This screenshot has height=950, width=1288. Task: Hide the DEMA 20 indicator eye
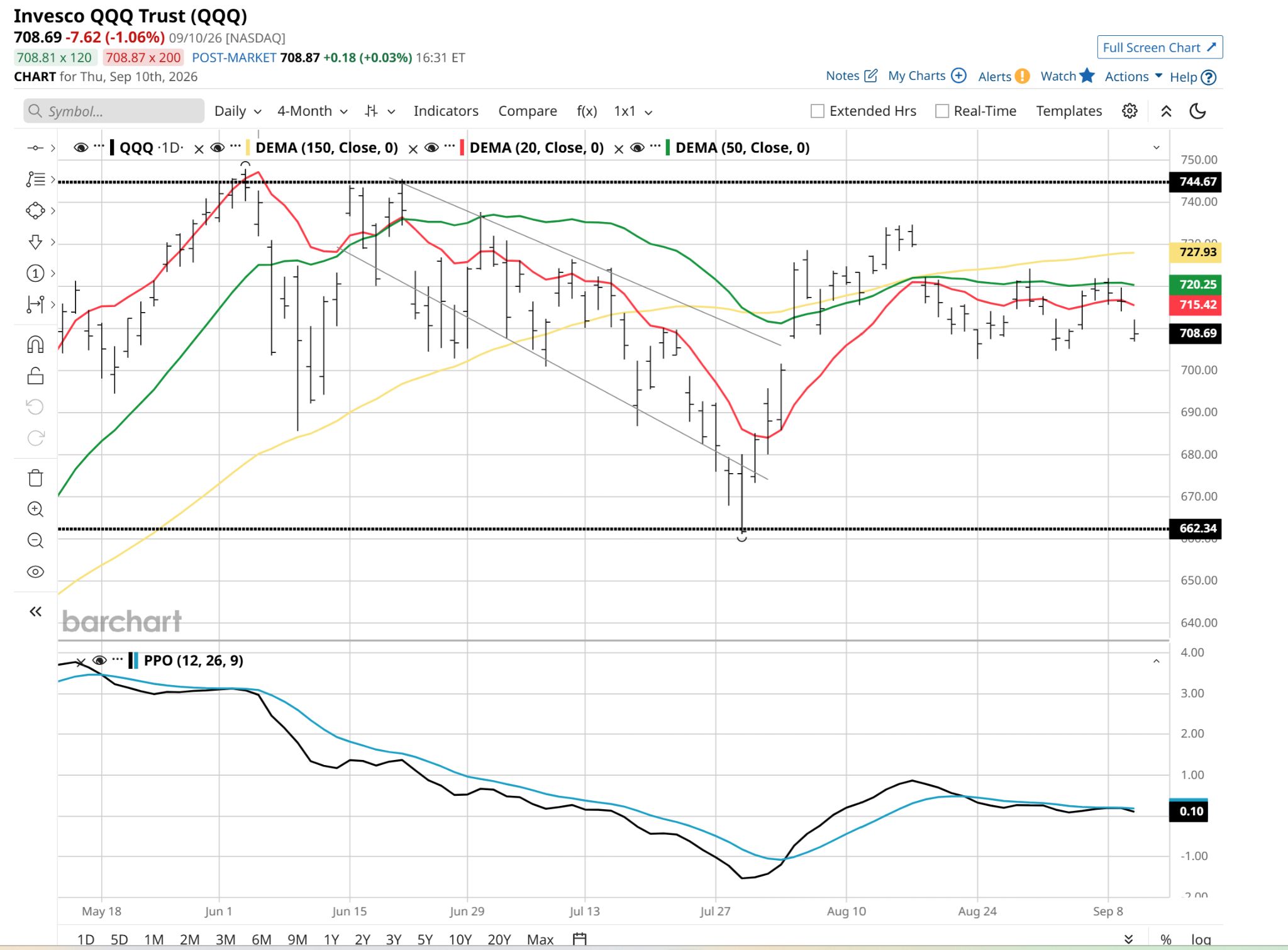431,148
